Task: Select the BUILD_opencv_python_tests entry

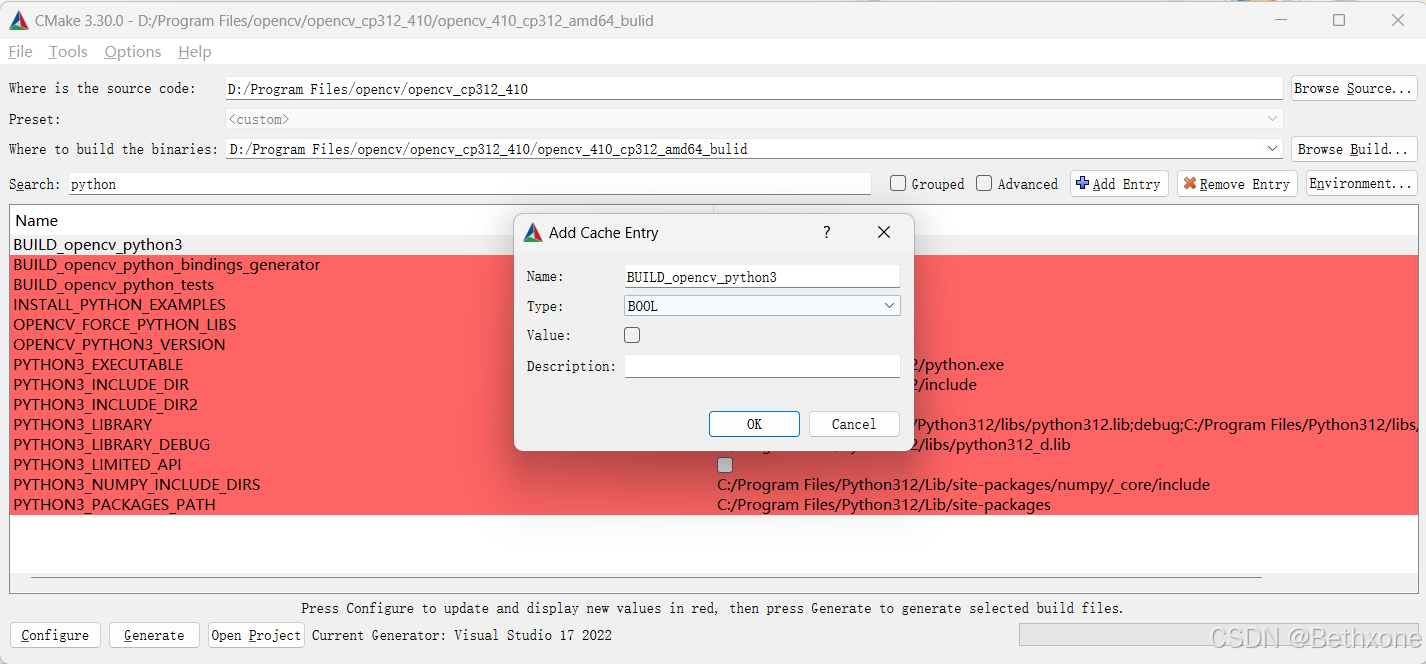Action: coord(114,285)
